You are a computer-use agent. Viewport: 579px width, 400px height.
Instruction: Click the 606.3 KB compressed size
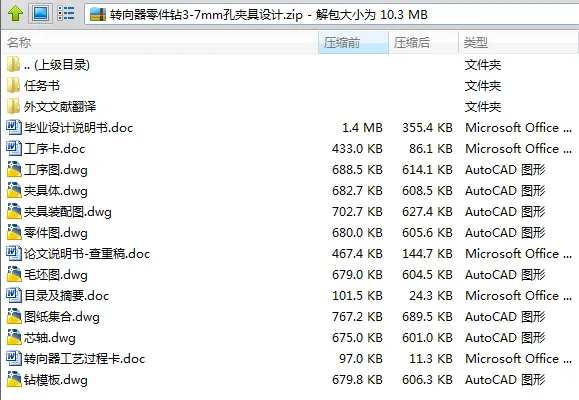point(427,380)
